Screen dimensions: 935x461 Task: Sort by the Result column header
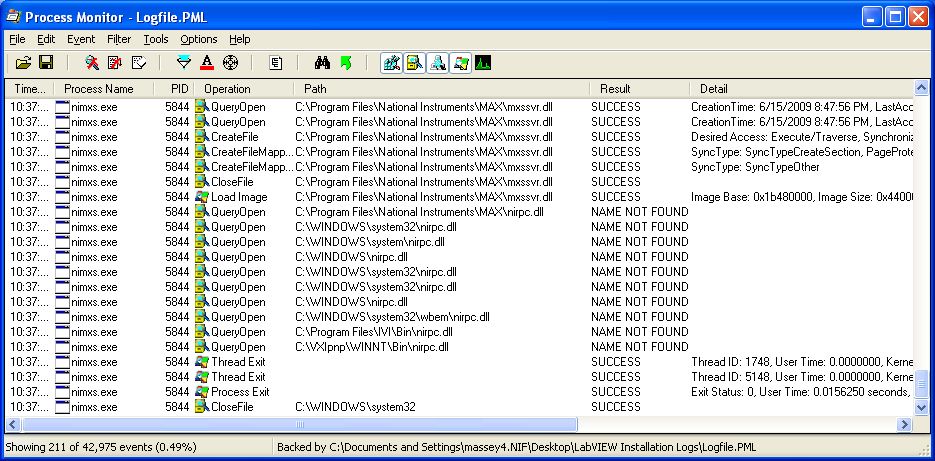pyautogui.click(x=640, y=89)
